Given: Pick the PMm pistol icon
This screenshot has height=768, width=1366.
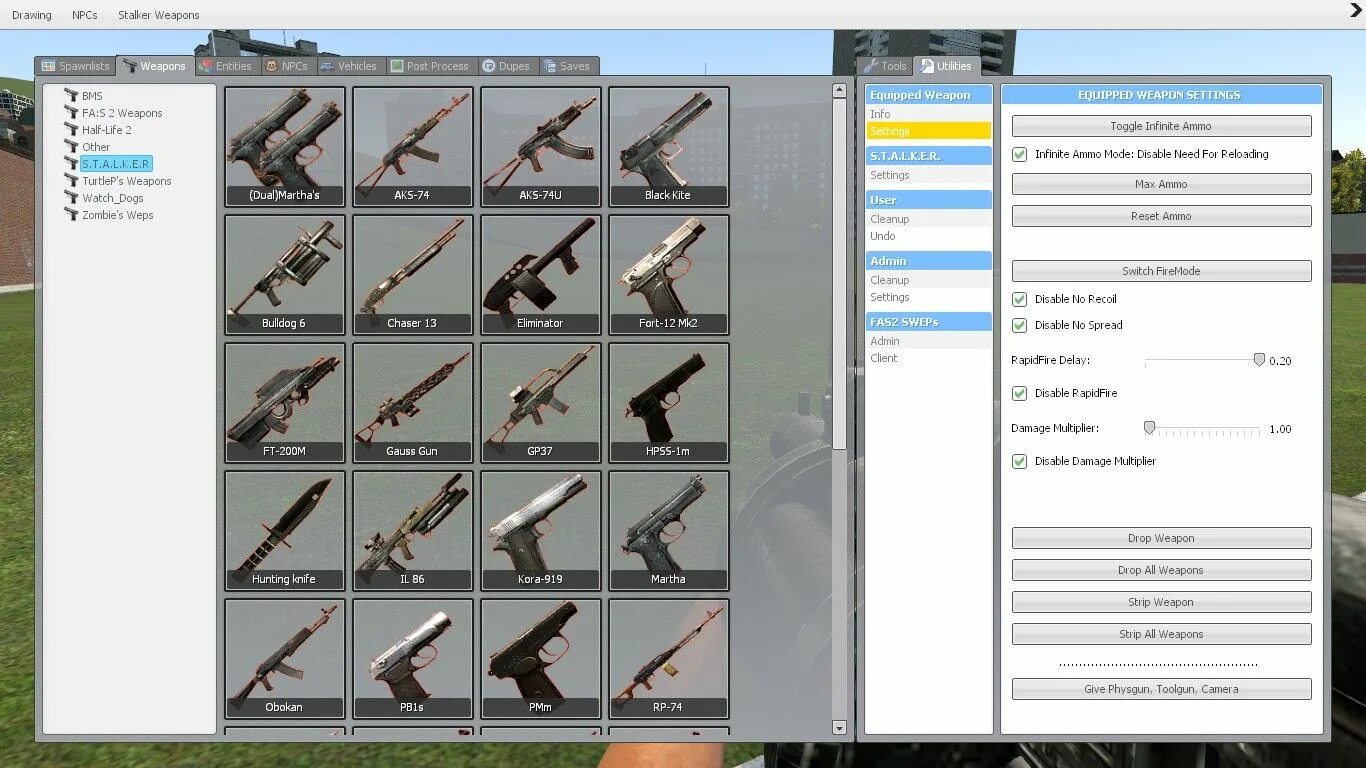Looking at the screenshot, I should coord(541,658).
